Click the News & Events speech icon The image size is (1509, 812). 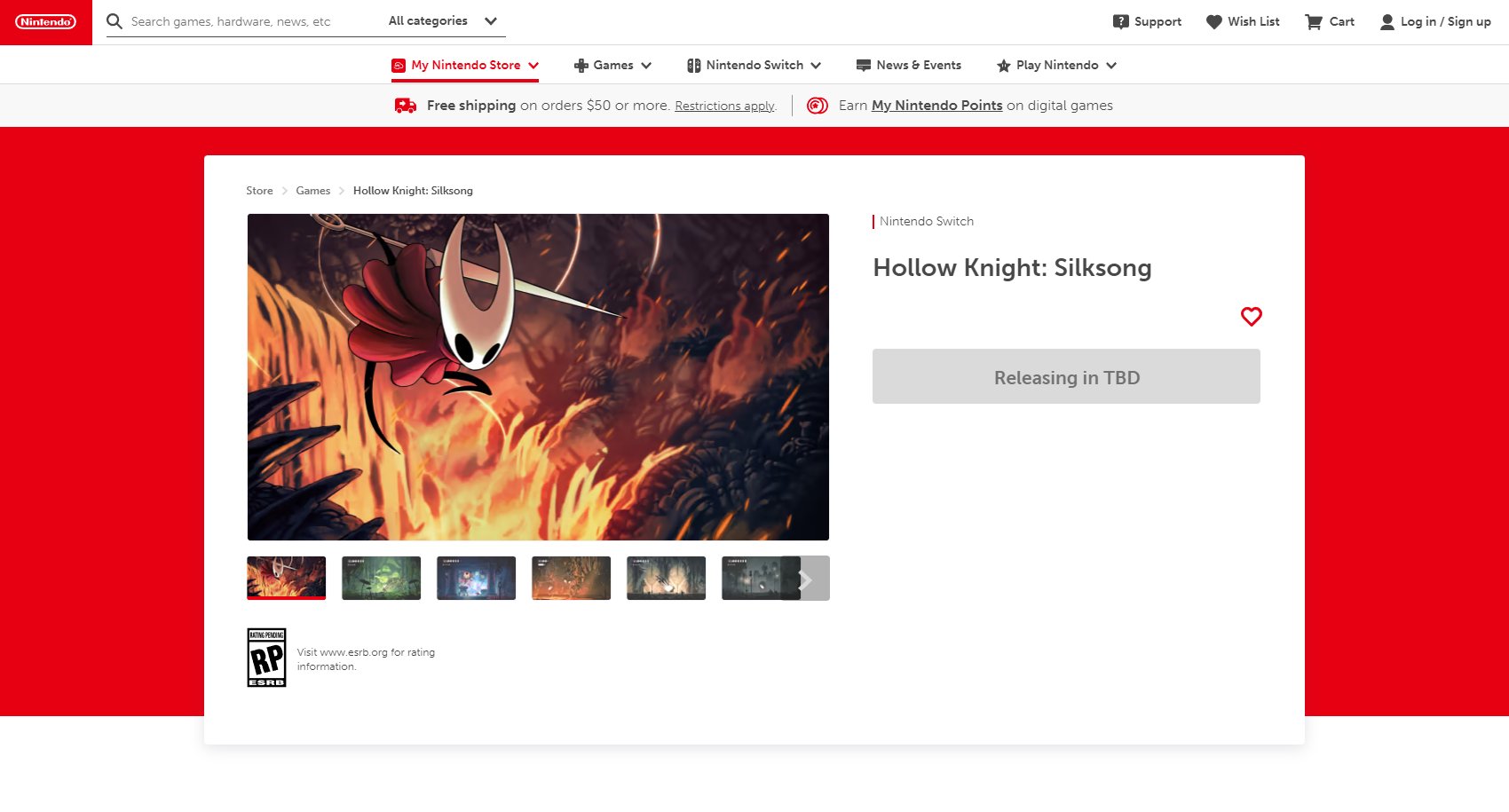click(x=864, y=66)
